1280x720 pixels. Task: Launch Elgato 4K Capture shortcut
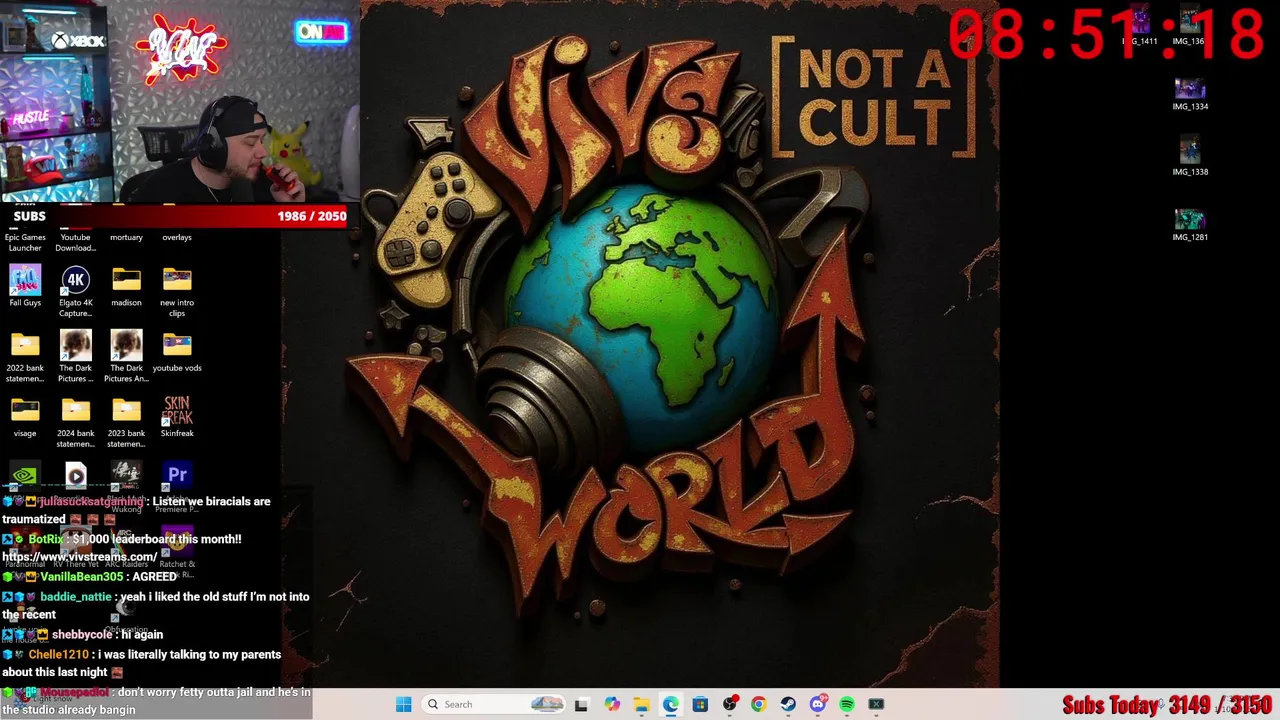(x=76, y=291)
